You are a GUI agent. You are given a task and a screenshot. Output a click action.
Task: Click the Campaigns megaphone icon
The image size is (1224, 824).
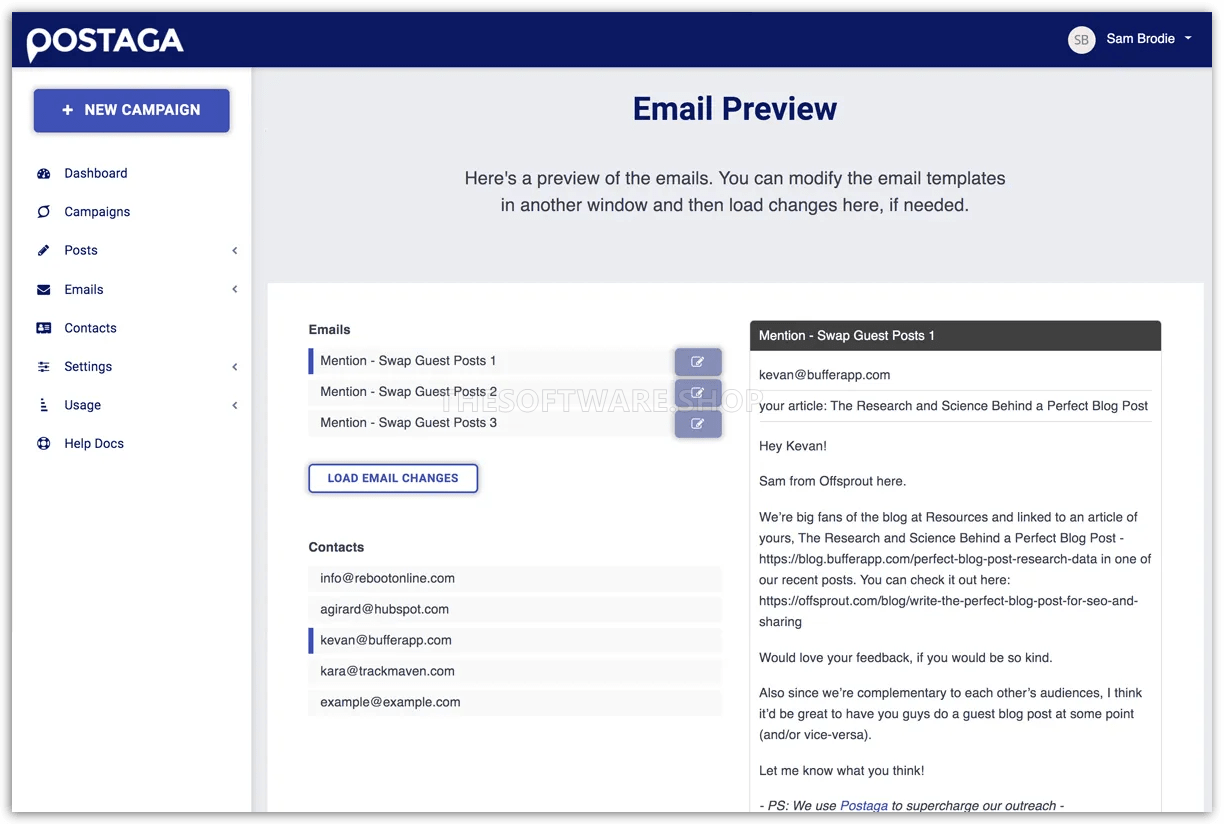coord(44,212)
